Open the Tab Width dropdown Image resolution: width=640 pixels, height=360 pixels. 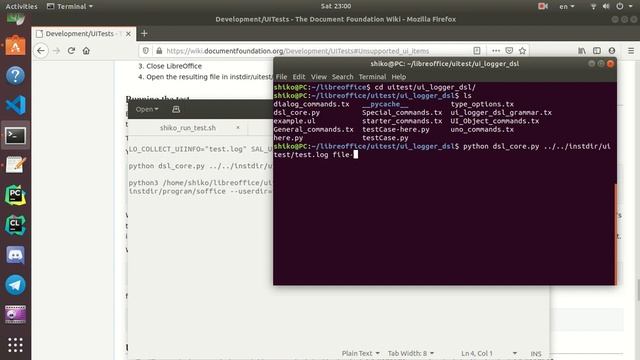point(411,353)
